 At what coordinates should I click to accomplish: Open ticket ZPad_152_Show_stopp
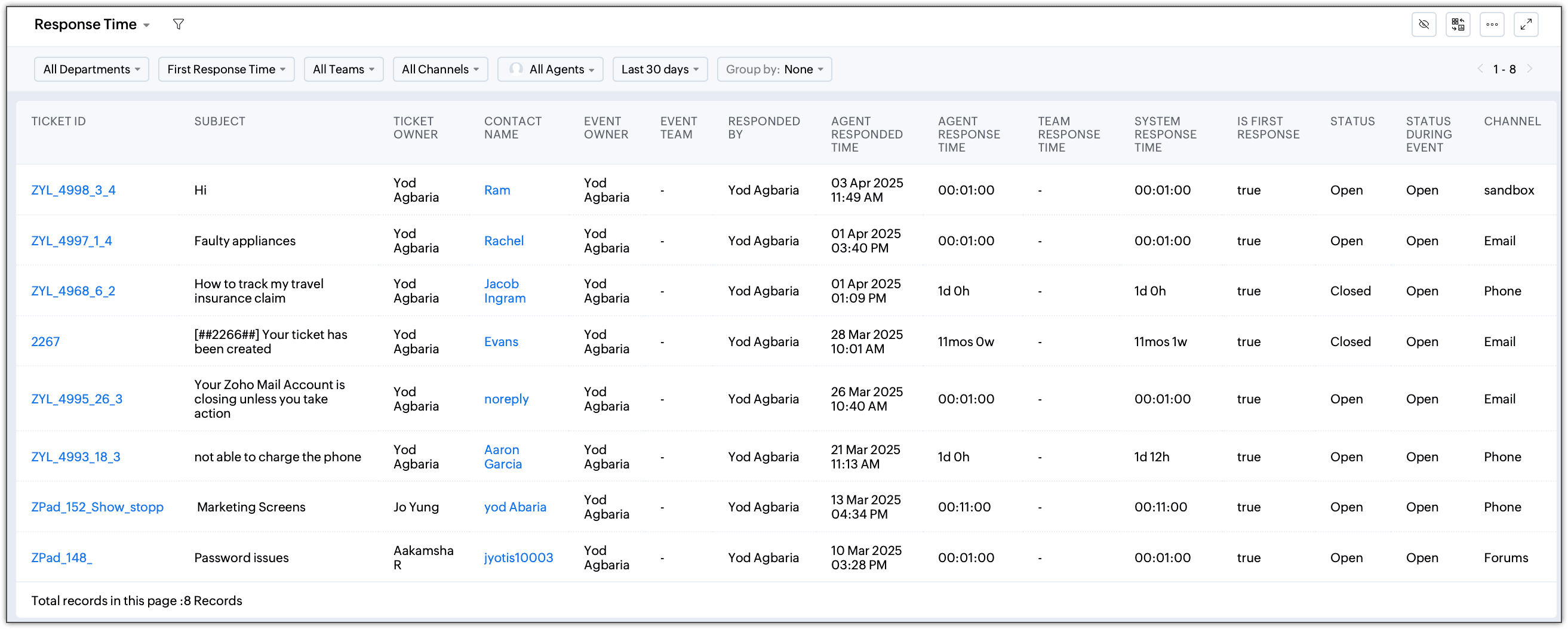97,507
